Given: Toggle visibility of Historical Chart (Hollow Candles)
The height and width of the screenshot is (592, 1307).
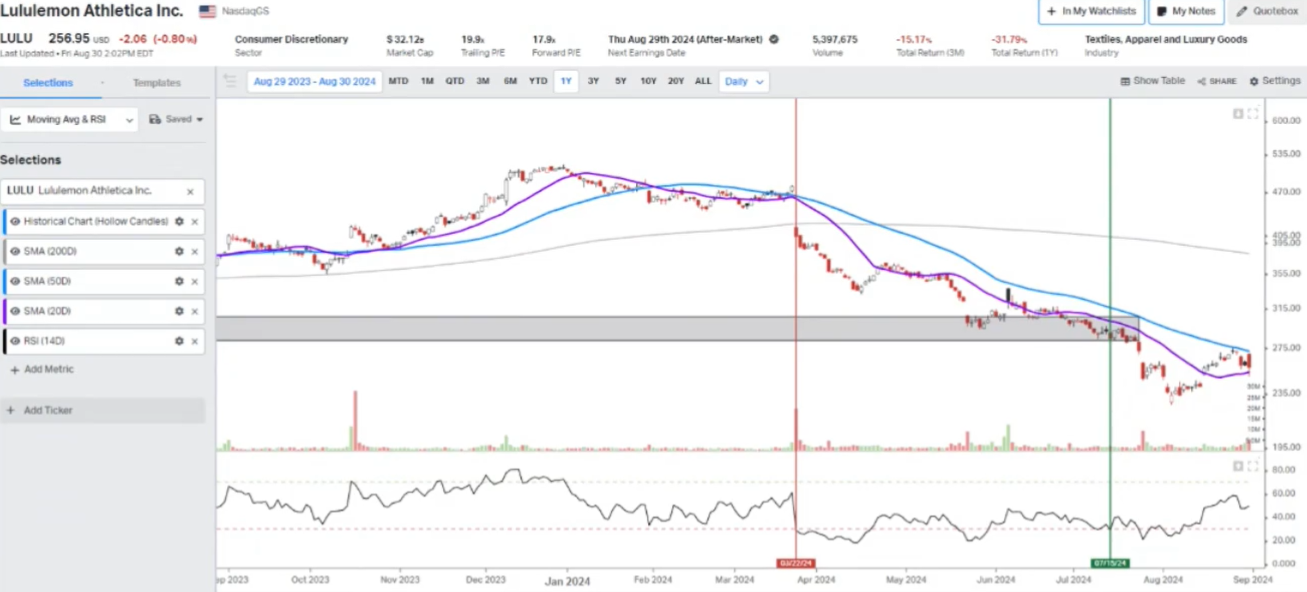Looking at the screenshot, I should (x=15, y=222).
